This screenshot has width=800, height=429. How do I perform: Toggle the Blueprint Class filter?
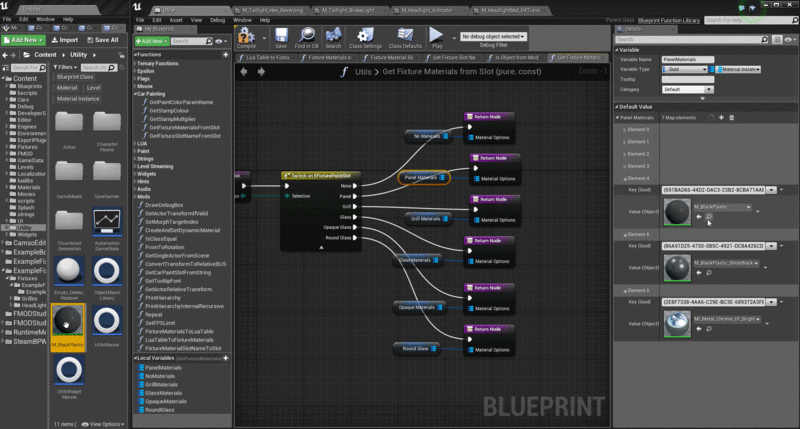point(75,77)
